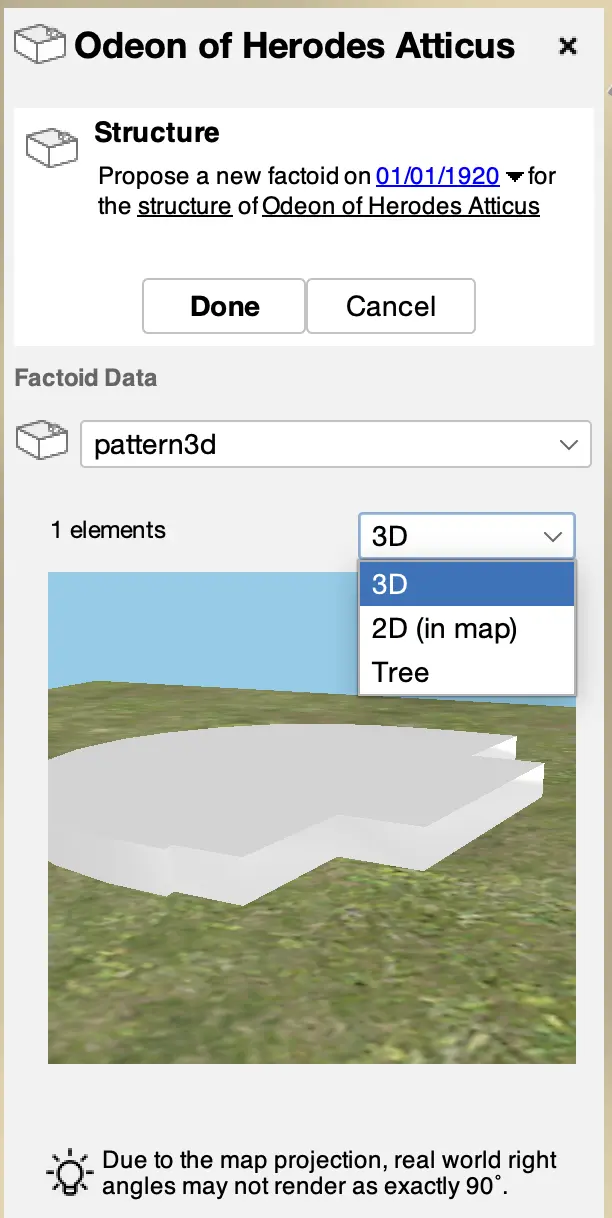
Task: Click the "1 elements" count label
Action: pyautogui.click(x=108, y=530)
